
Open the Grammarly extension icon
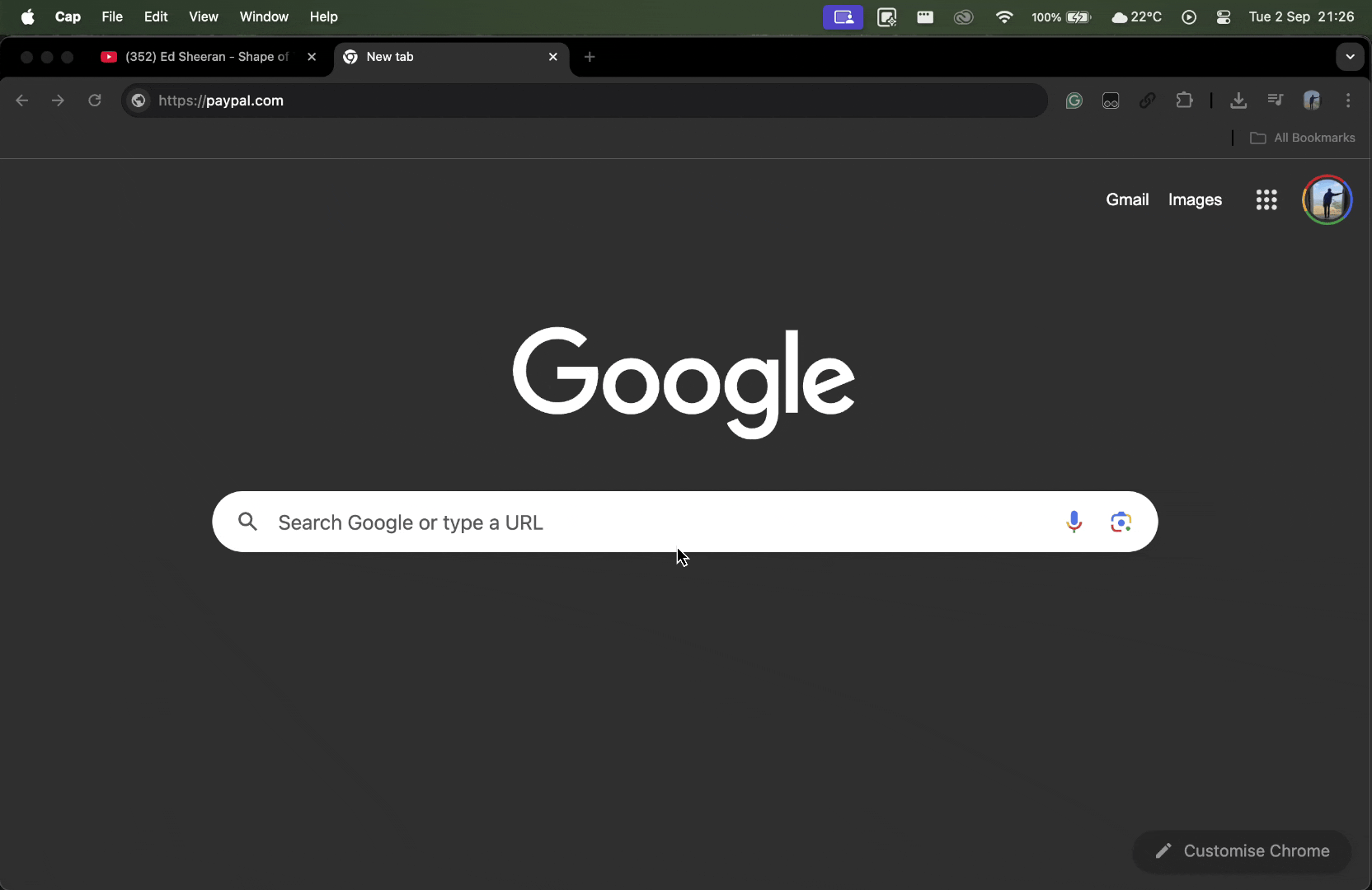coord(1074,101)
